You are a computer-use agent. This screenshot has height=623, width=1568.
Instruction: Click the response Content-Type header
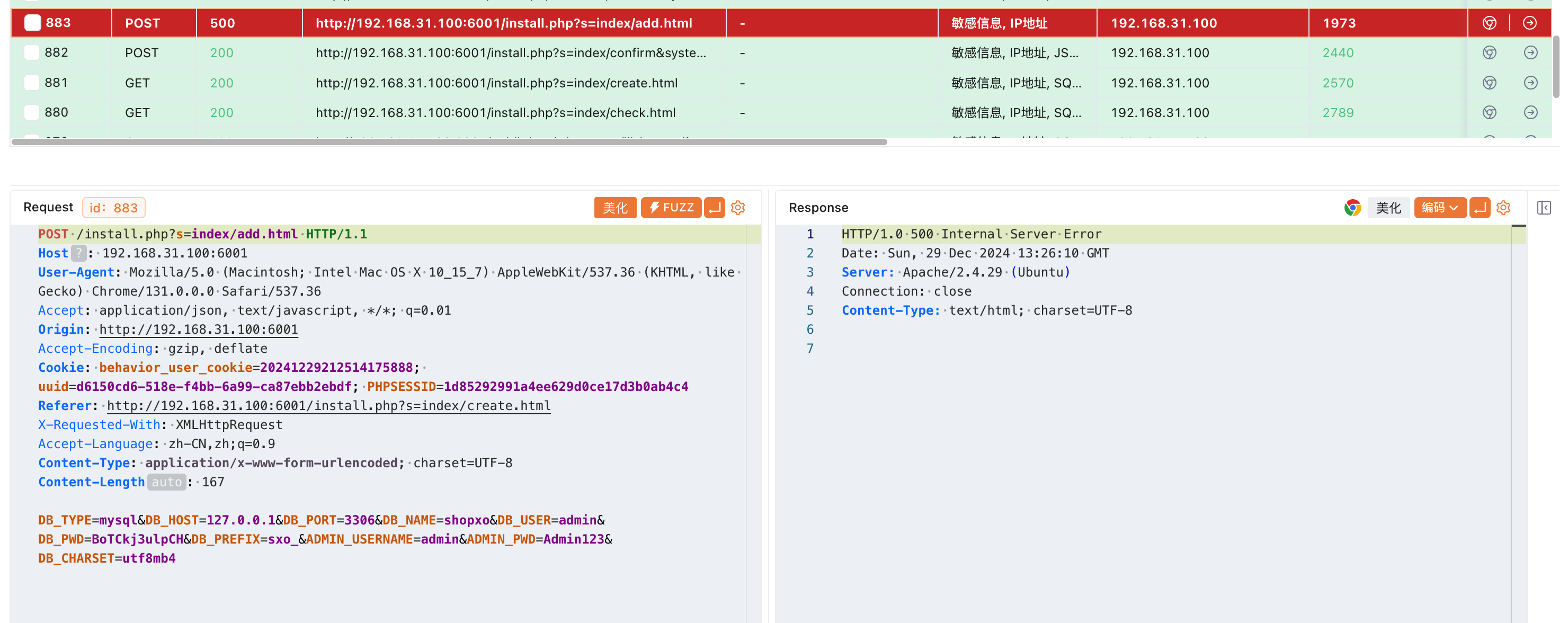[x=987, y=310]
